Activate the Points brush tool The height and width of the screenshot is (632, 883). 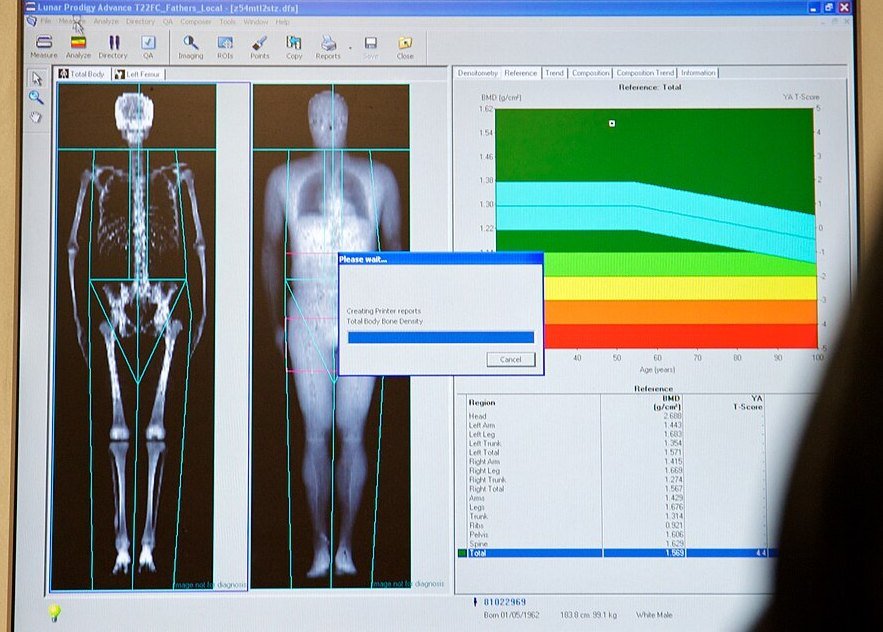tap(260, 47)
